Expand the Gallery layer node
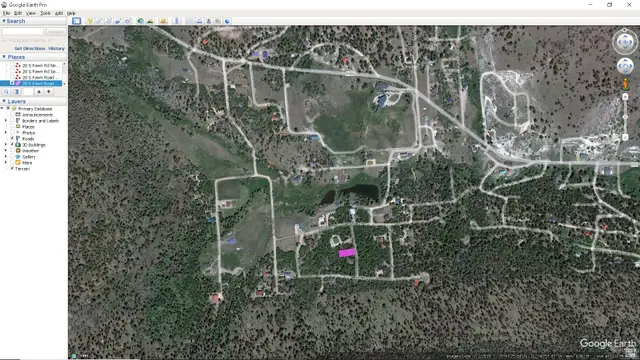 click(6, 157)
